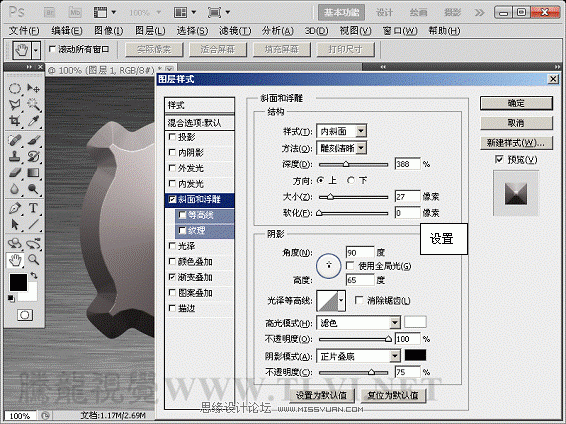The image size is (566, 424).
Task: Select the Polygonal Lasso tool
Action: tap(14, 105)
